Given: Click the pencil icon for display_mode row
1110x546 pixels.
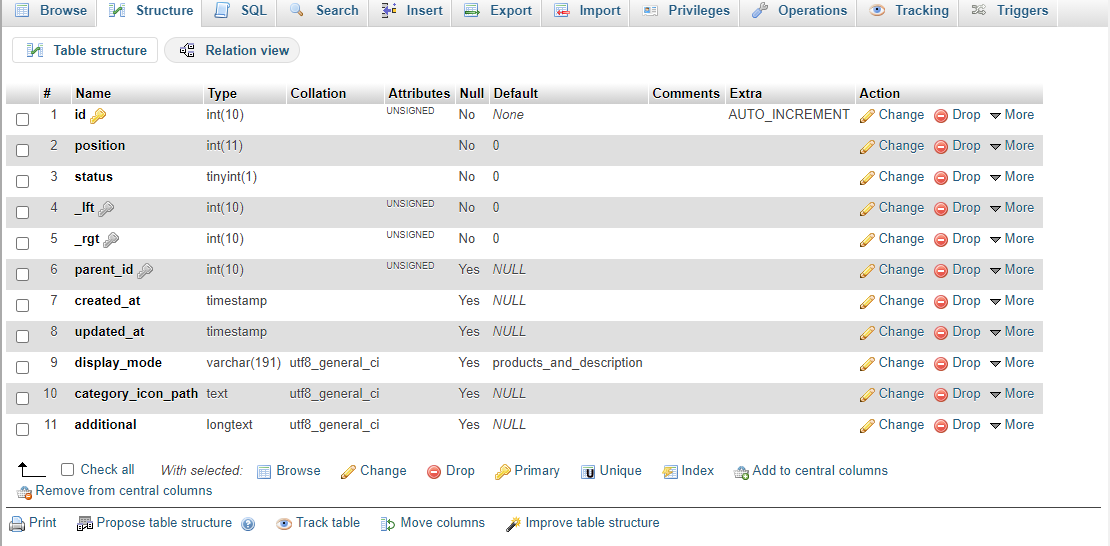Looking at the screenshot, I should [x=867, y=364].
